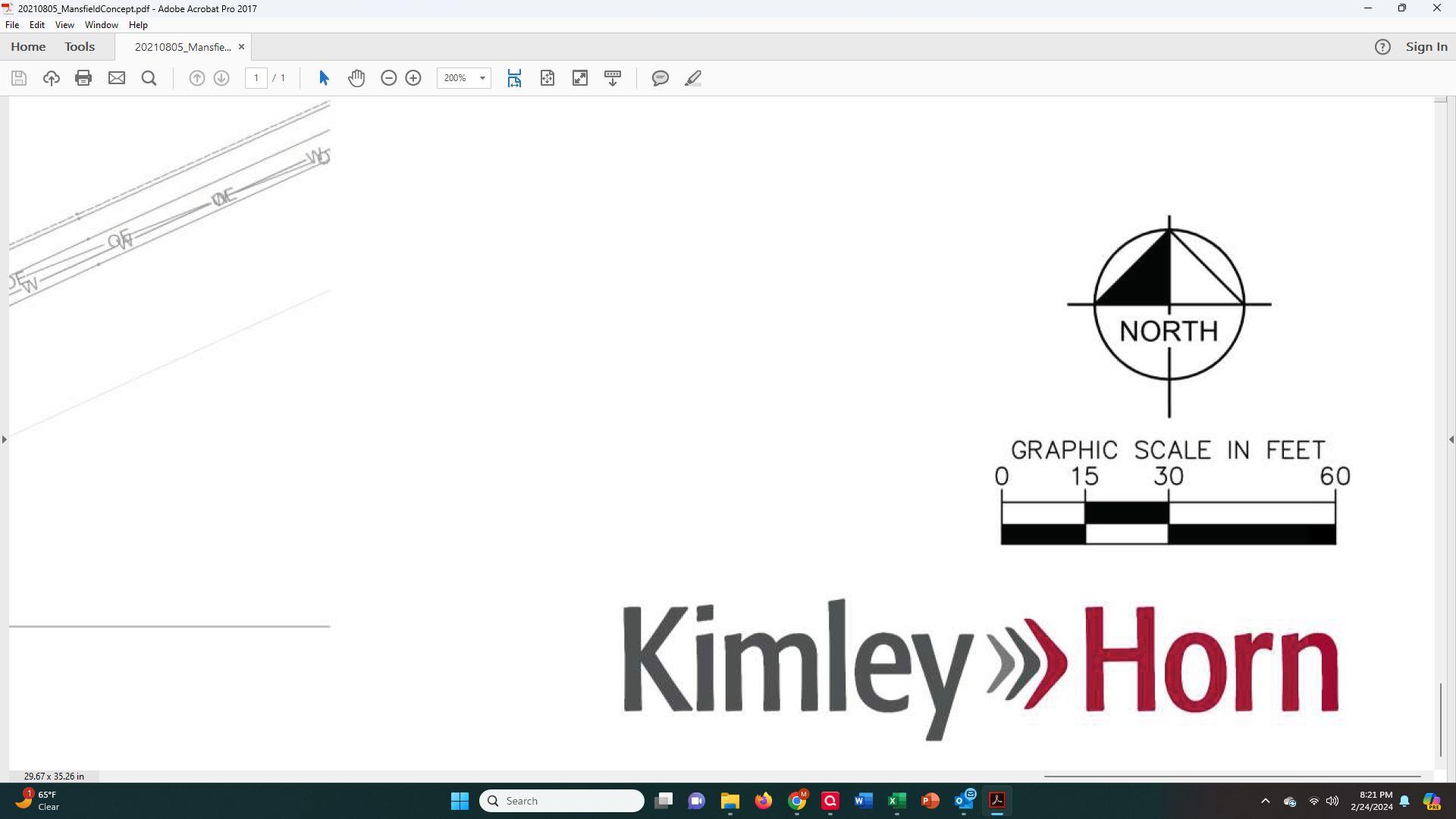Go to the Home view
Viewport: 1456px width, 819px height.
tap(28, 47)
